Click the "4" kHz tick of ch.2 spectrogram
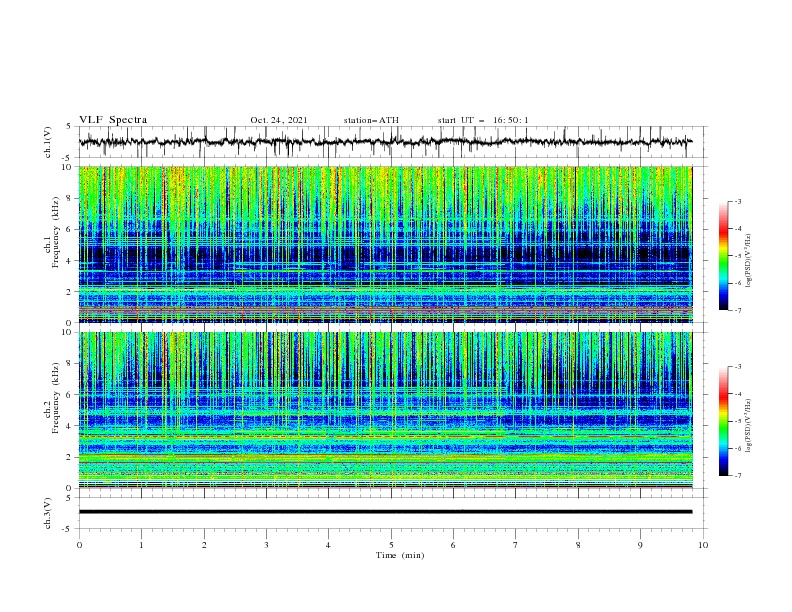 point(71,426)
